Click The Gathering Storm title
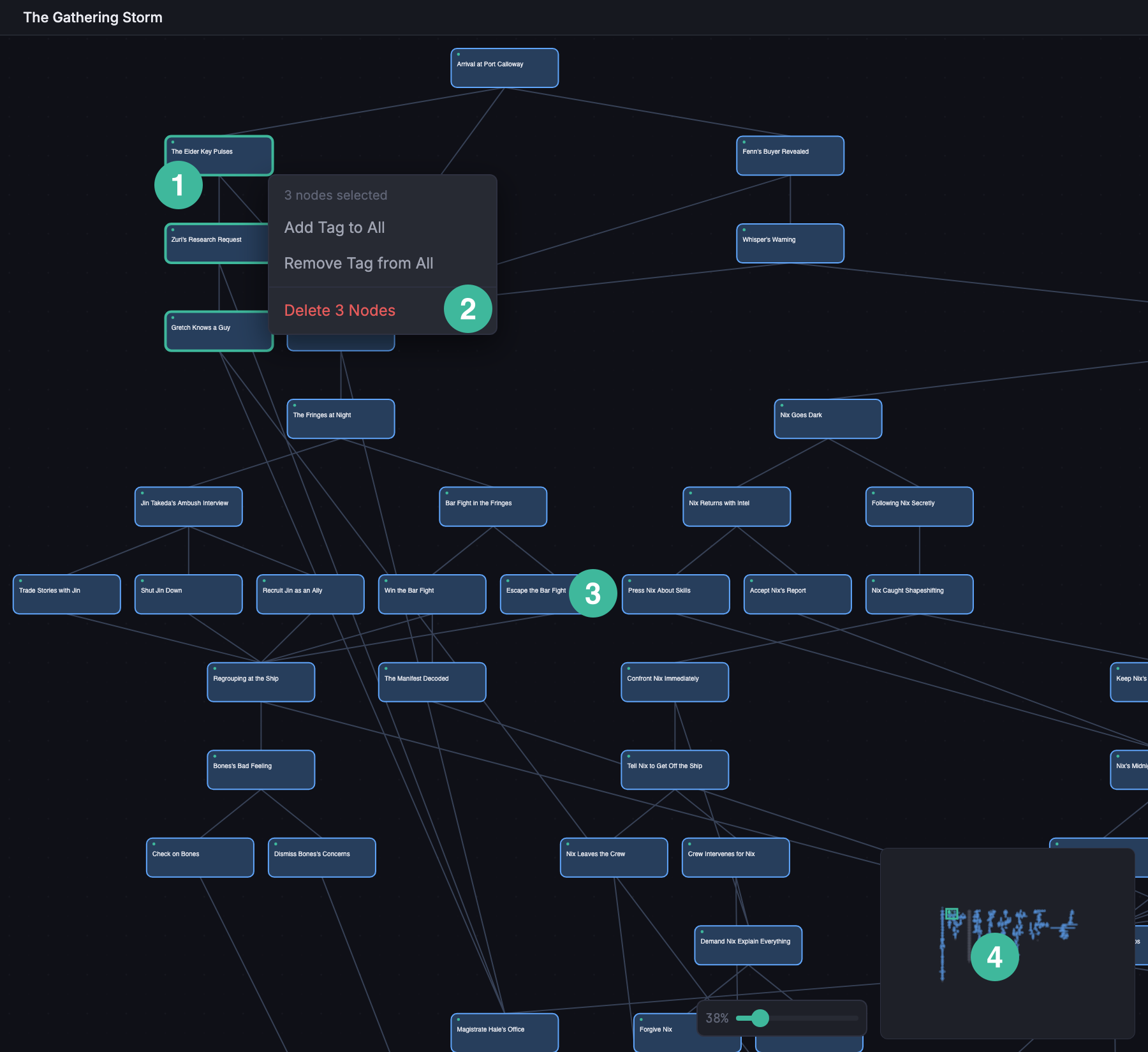The image size is (1148, 1052). point(93,17)
